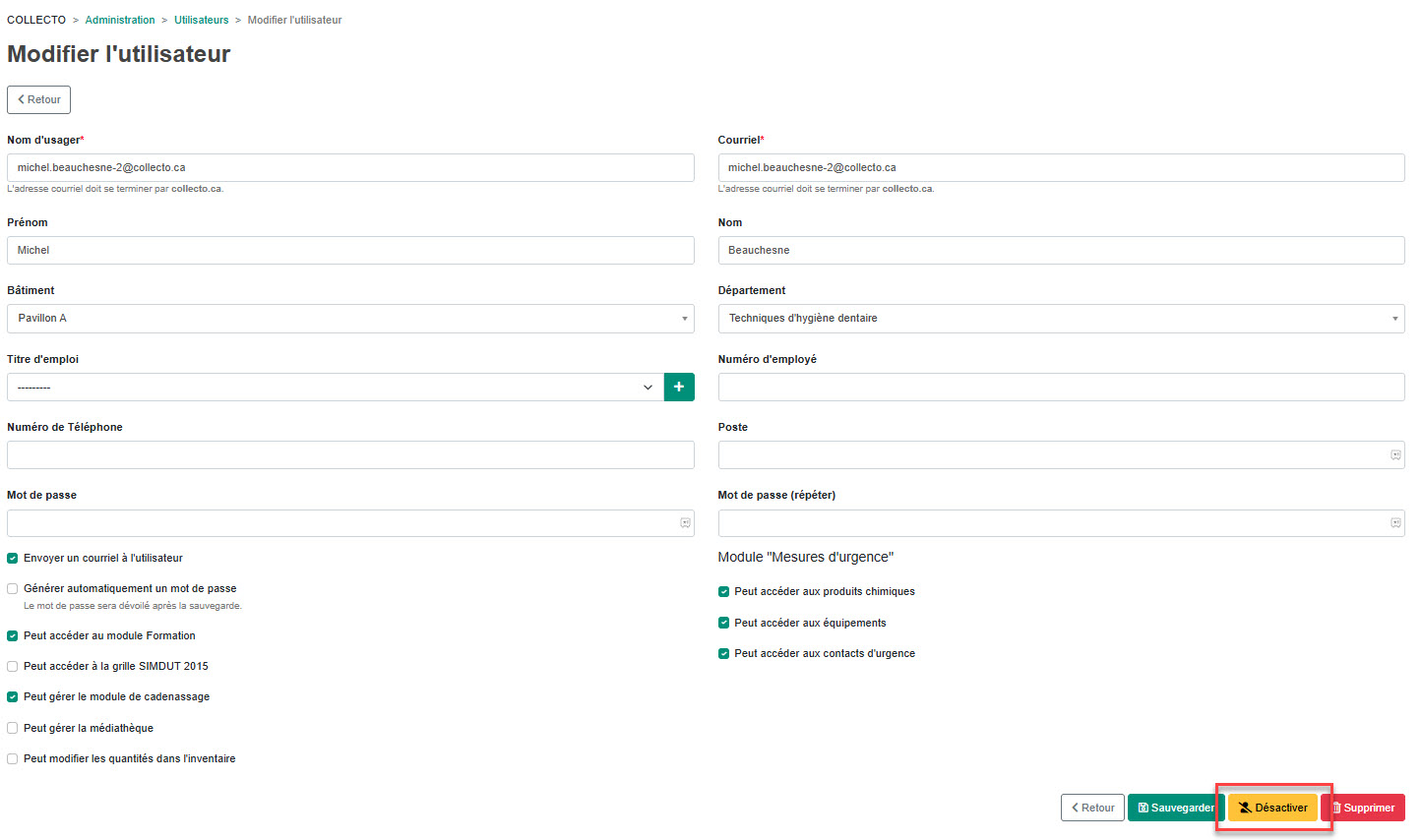Click the top Retour back arrow button
The width and height of the screenshot is (1422, 840).
39,99
